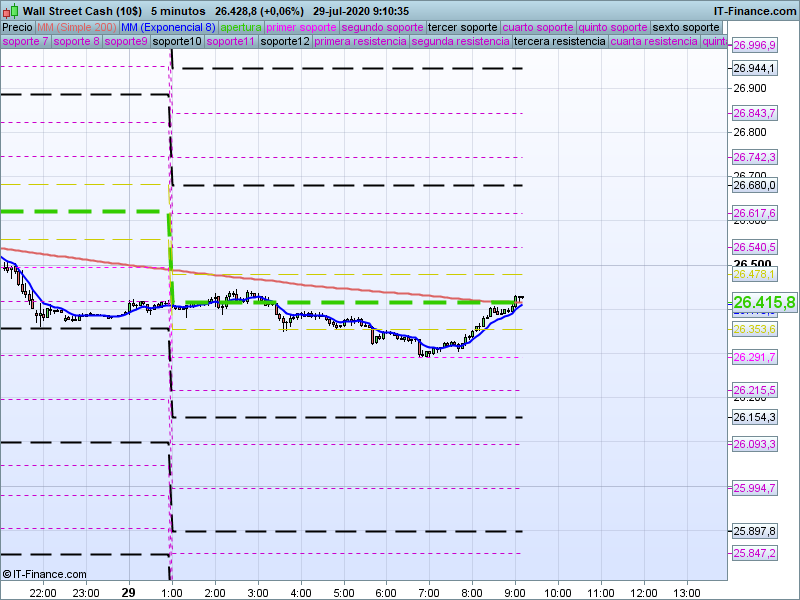Select the primera resistencia label
Image resolution: width=800 pixels, height=600 pixels.
click(x=360, y=42)
